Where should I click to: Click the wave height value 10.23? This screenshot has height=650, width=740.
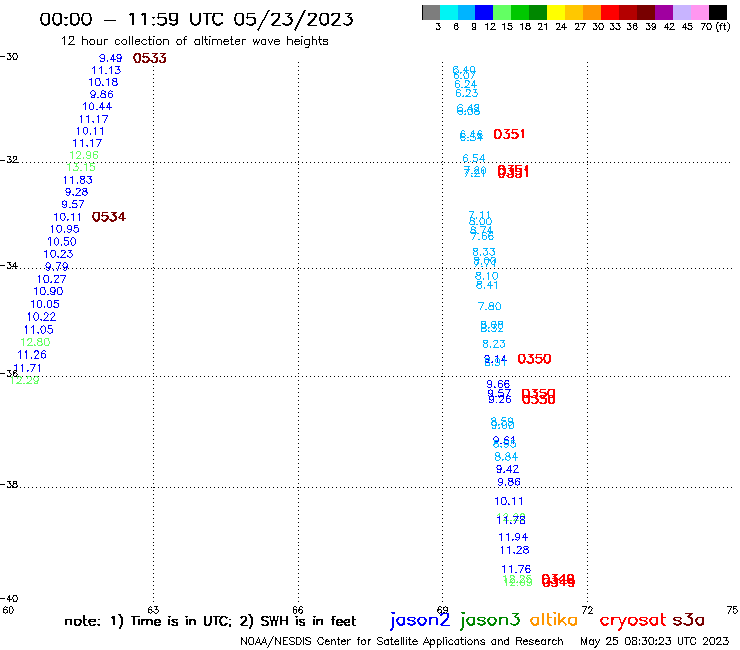point(59,254)
